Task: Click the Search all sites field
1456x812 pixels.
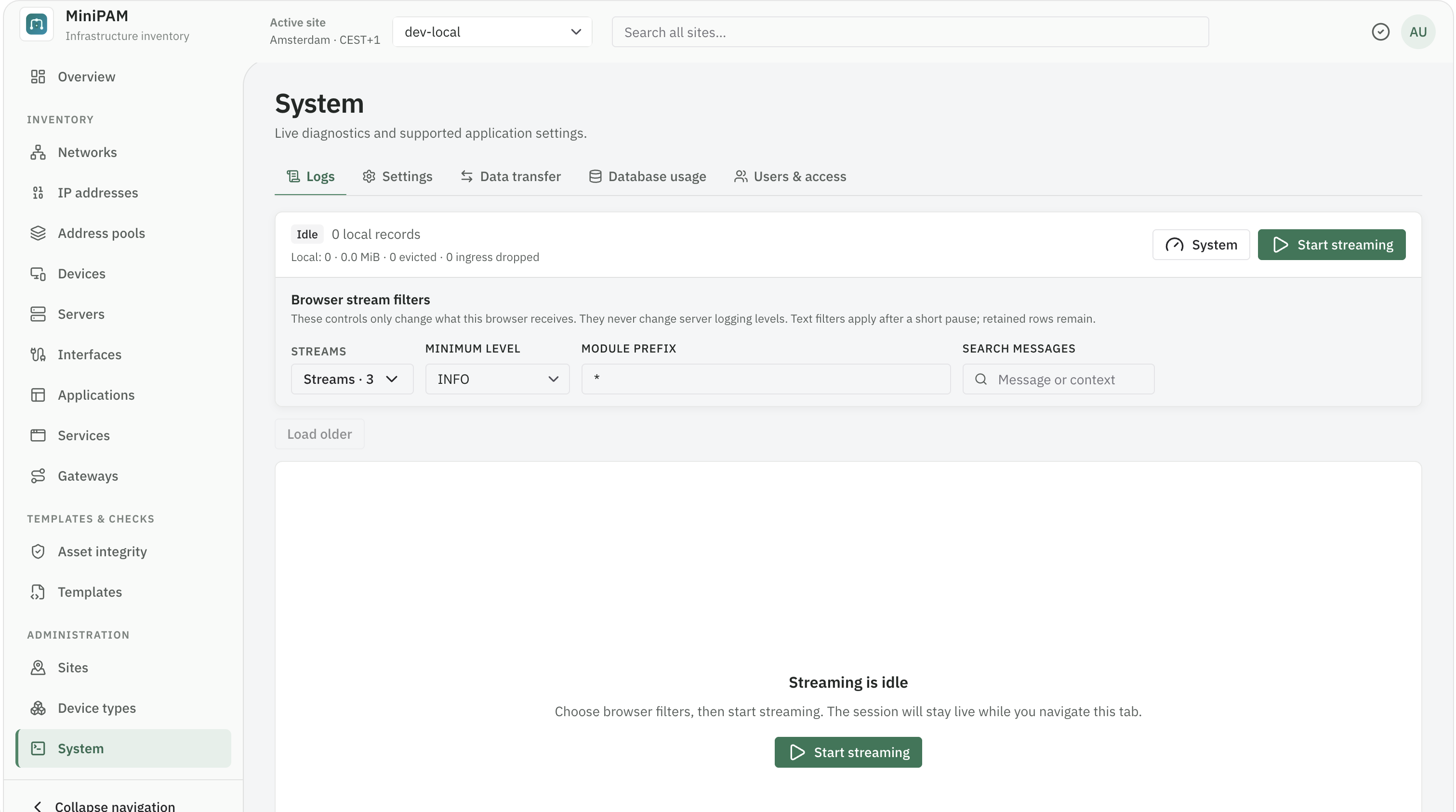Action: click(x=910, y=32)
